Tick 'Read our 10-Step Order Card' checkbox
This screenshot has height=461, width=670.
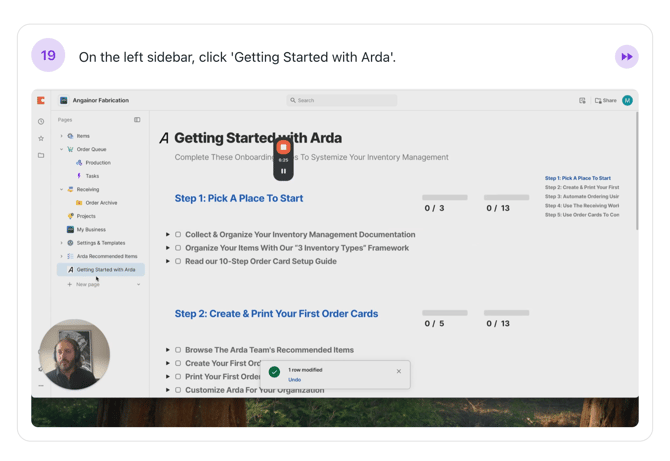(x=178, y=261)
